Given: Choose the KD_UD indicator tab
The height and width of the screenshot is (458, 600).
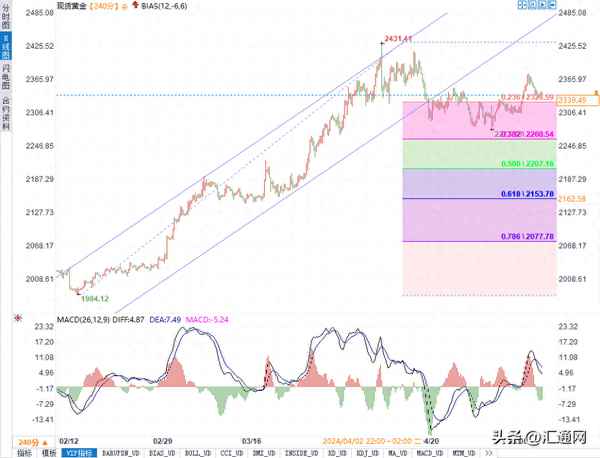Looking at the screenshot, I should [337, 453].
